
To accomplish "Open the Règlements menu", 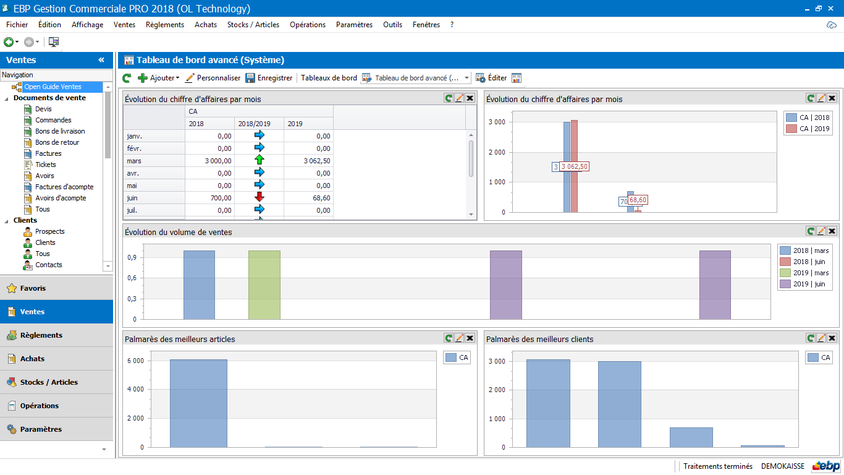I will (x=164, y=25).
